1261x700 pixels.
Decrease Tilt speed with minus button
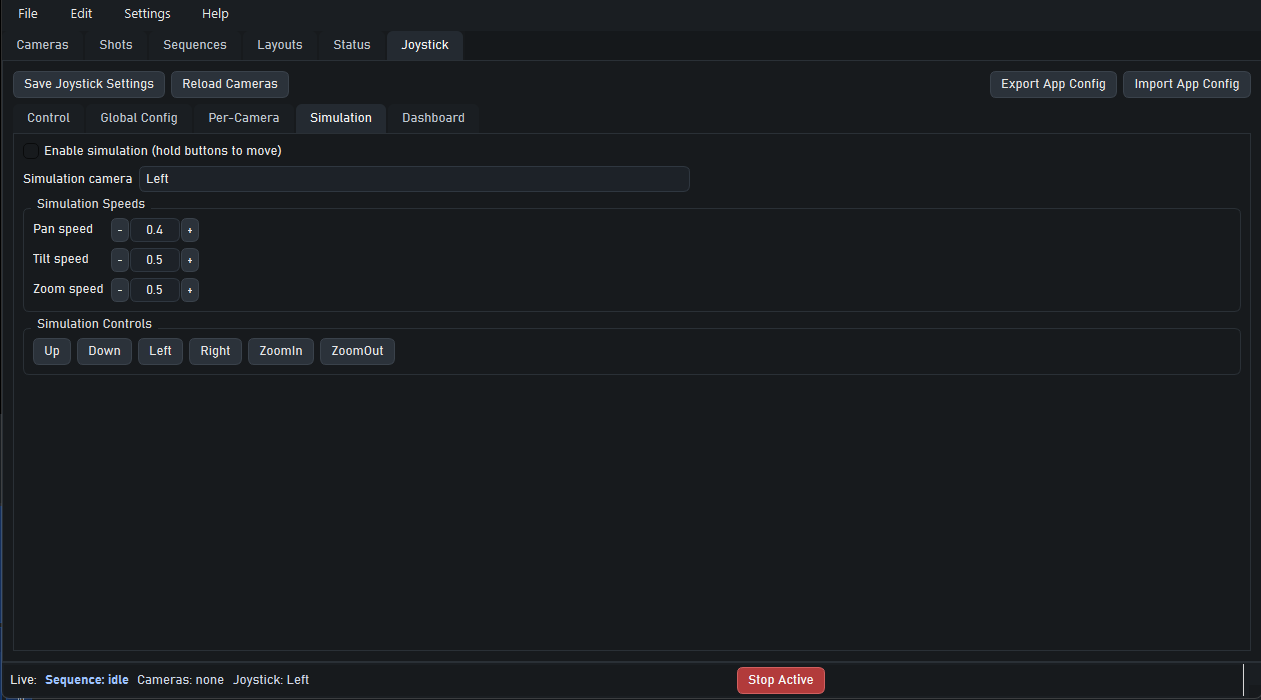pos(120,260)
